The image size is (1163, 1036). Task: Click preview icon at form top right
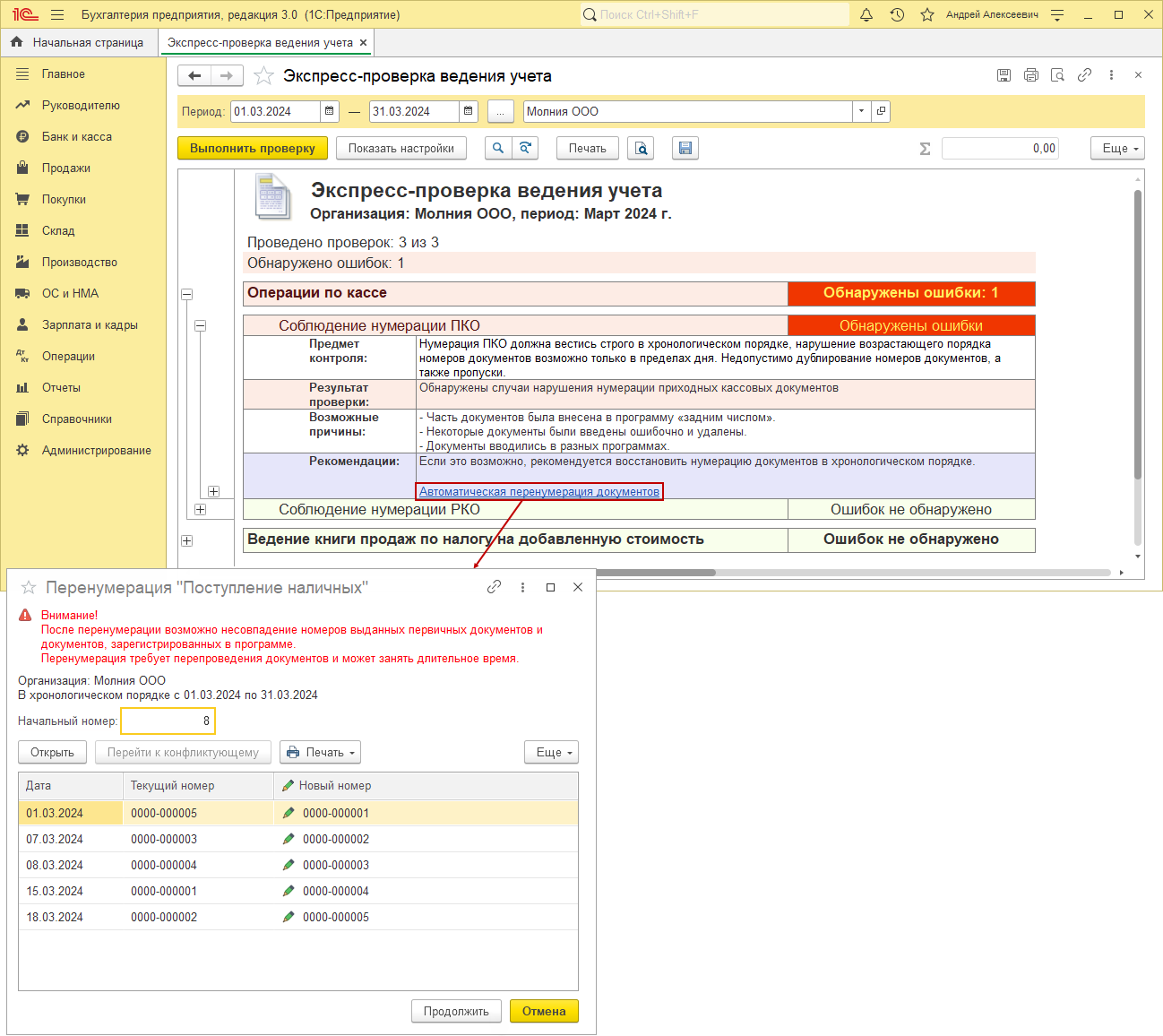(1058, 75)
